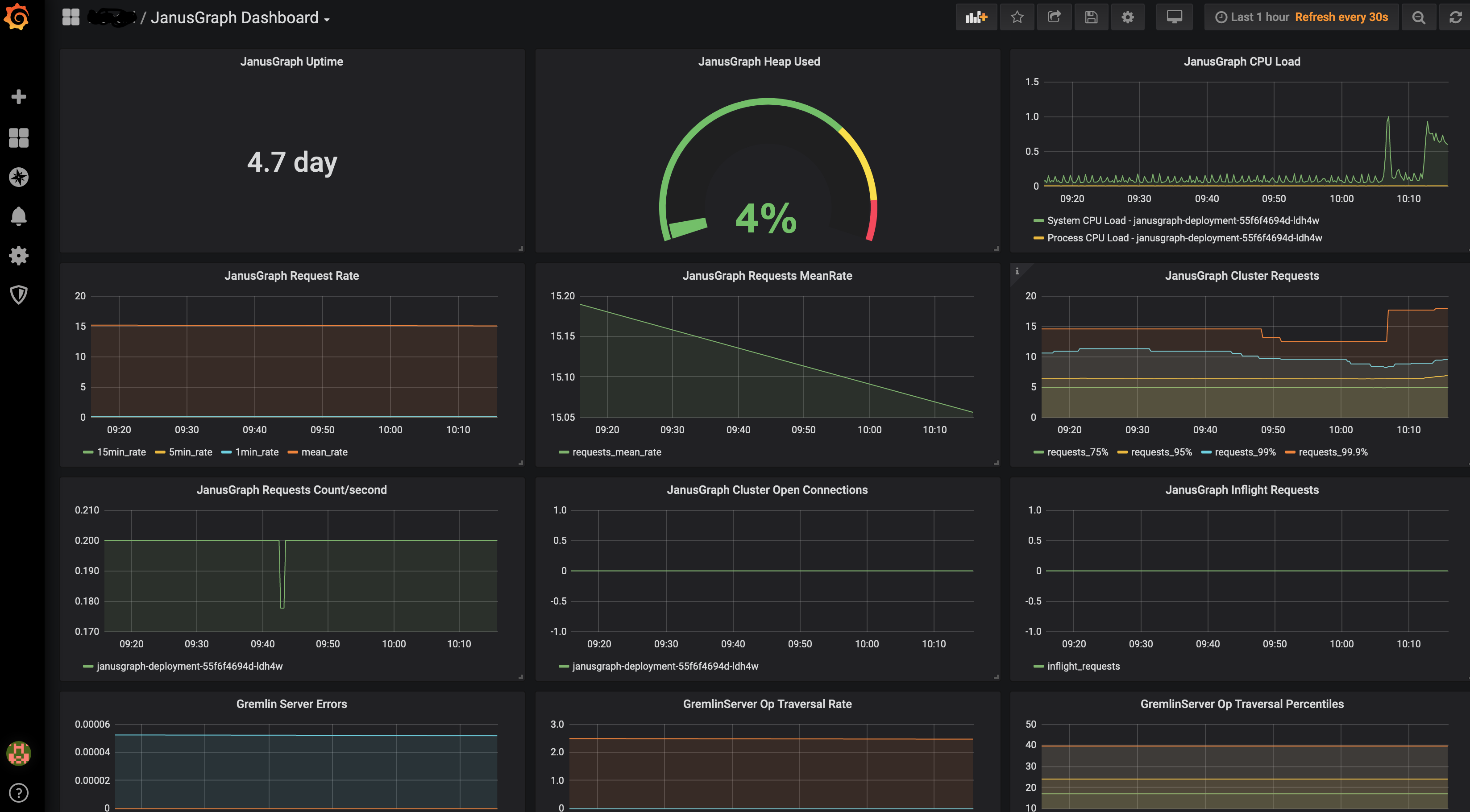Open the Explore compass icon

(19, 178)
